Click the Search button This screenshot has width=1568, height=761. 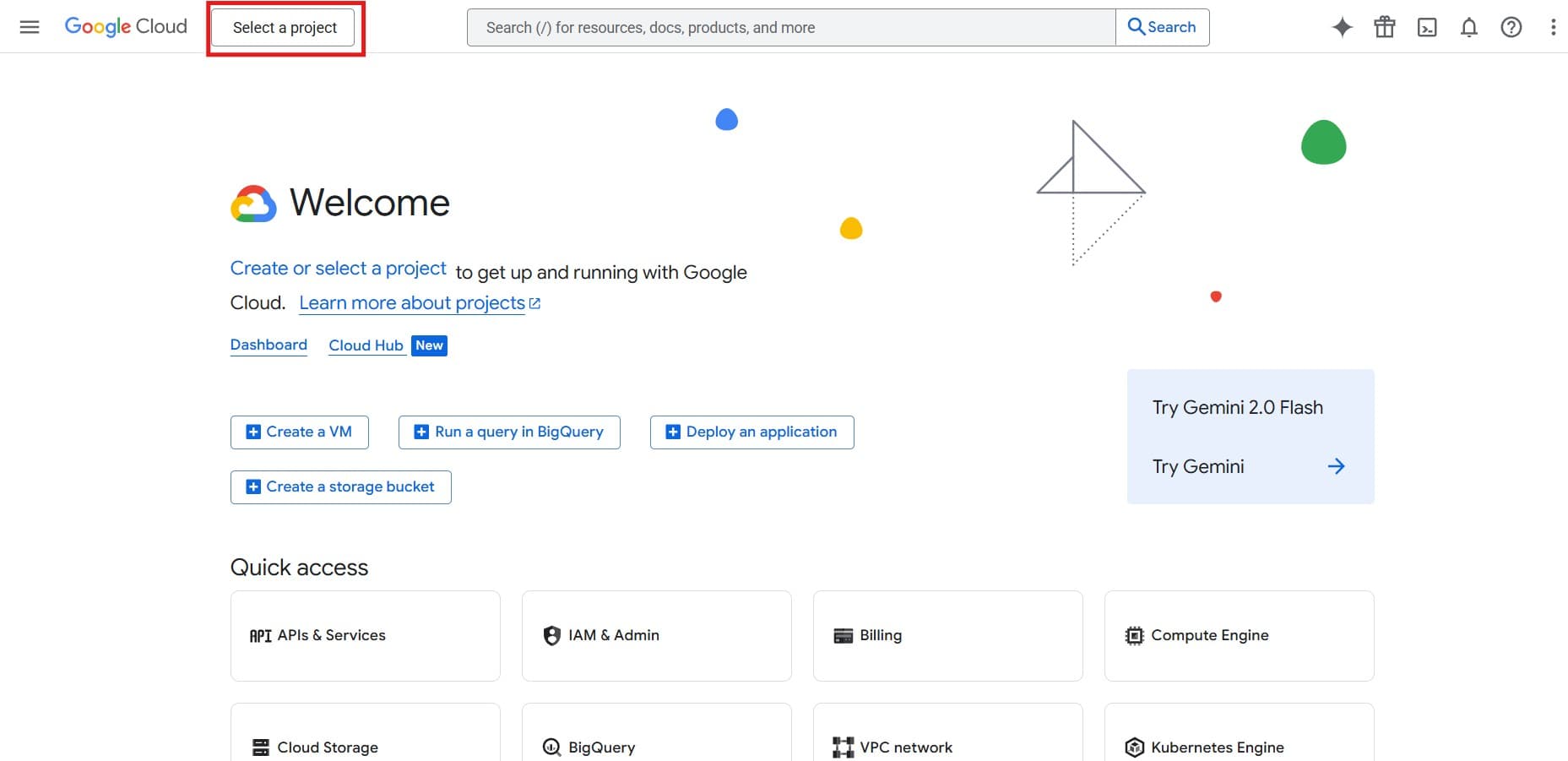point(1163,27)
